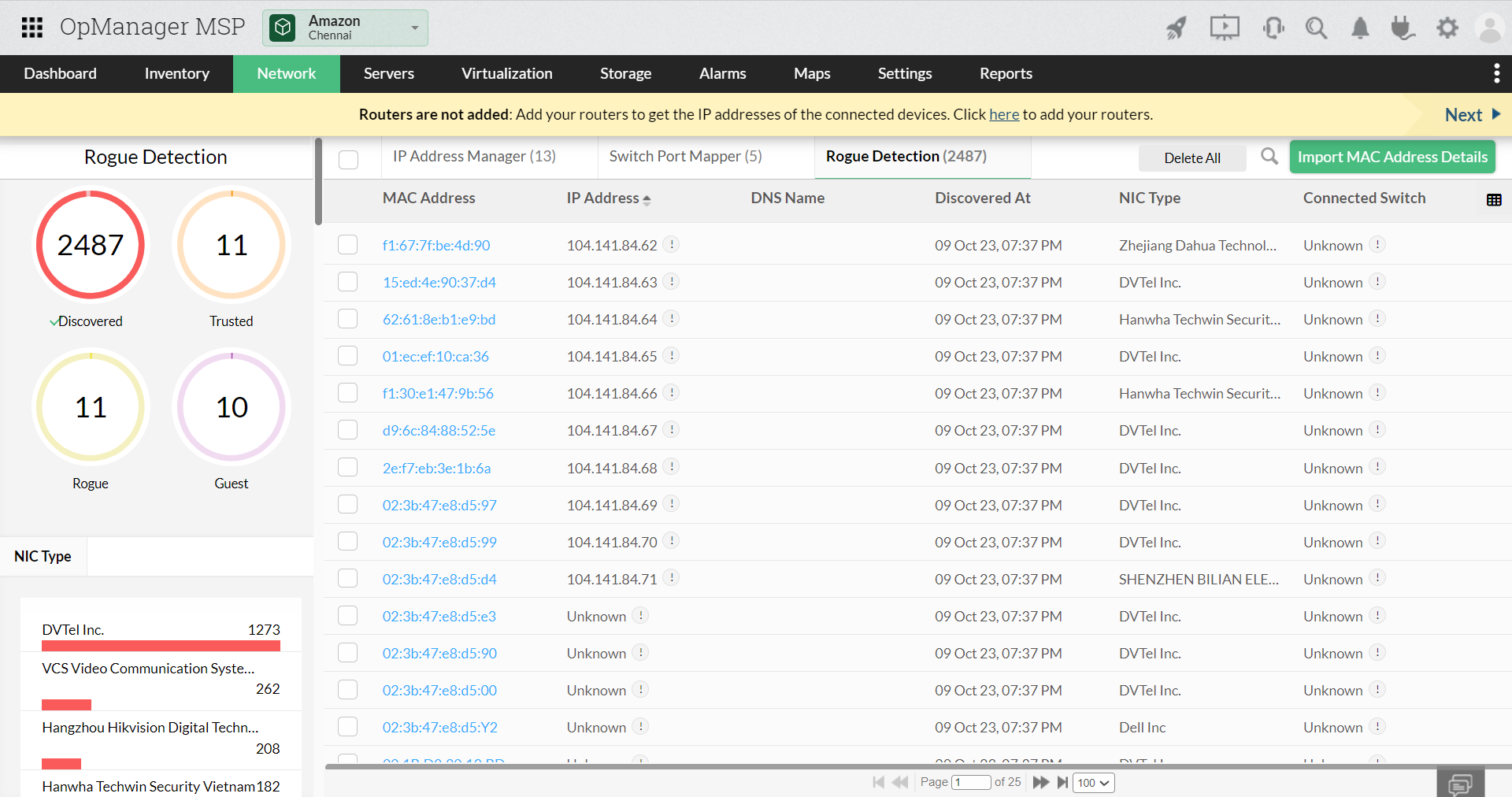The width and height of the screenshot is (1512, 797).
Task: Click the Import MAC Address Details button
Action: pos(1392,157)
